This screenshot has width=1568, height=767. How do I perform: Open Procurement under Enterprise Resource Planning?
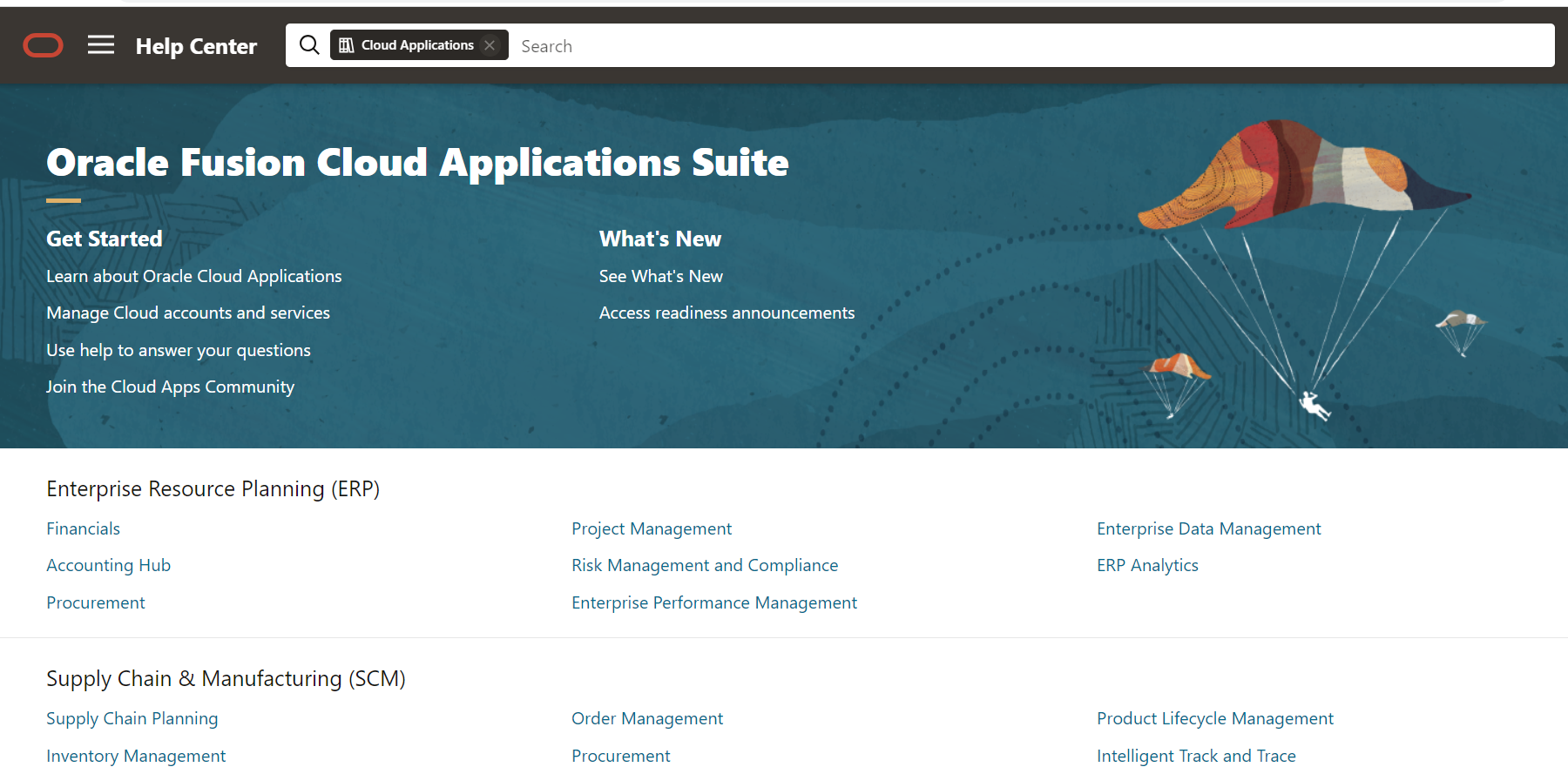pyautogui.click(x=96, y=602)
